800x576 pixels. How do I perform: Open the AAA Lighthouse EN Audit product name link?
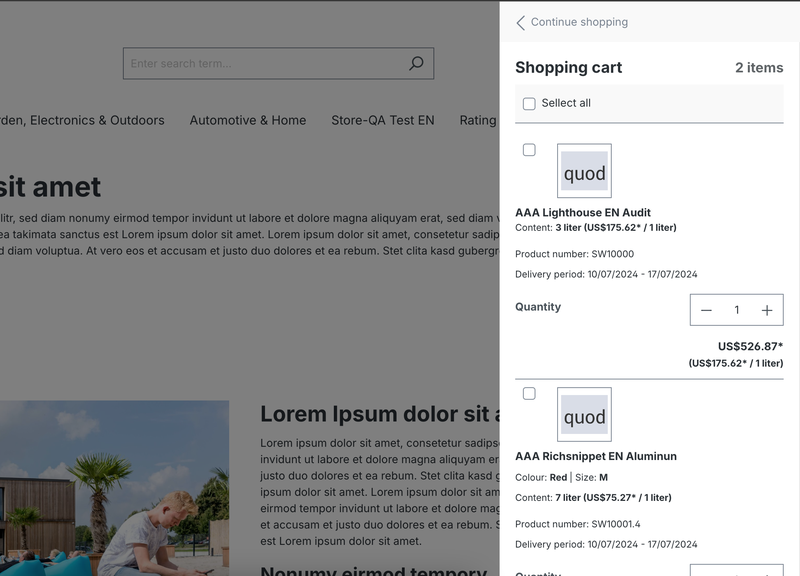coord(583,212)
